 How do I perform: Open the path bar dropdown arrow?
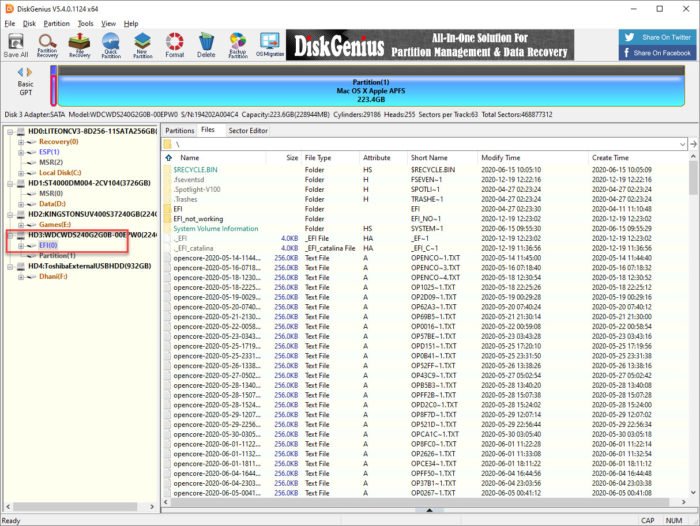(x=682, y=144)
